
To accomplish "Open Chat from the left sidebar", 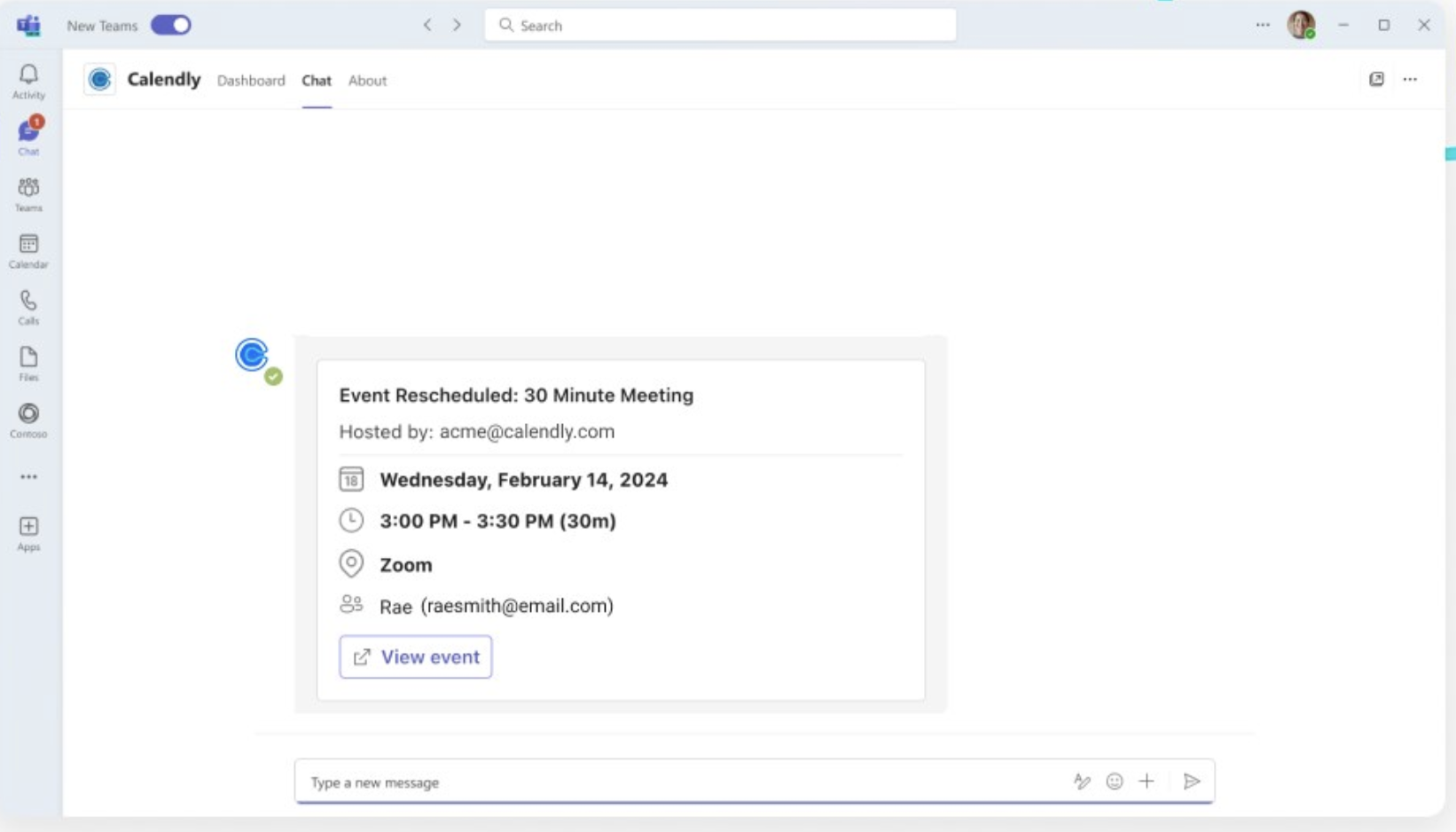I will pos(28,137).
